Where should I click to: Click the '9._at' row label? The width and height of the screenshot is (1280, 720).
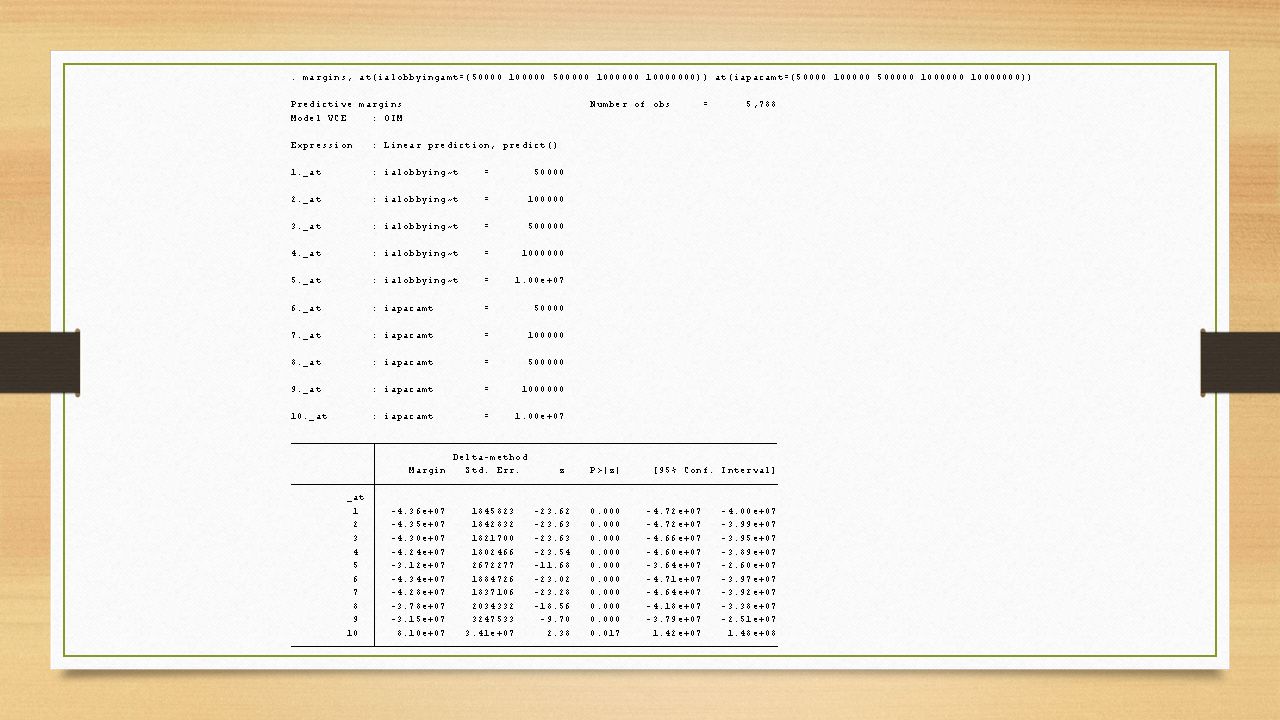306,389
